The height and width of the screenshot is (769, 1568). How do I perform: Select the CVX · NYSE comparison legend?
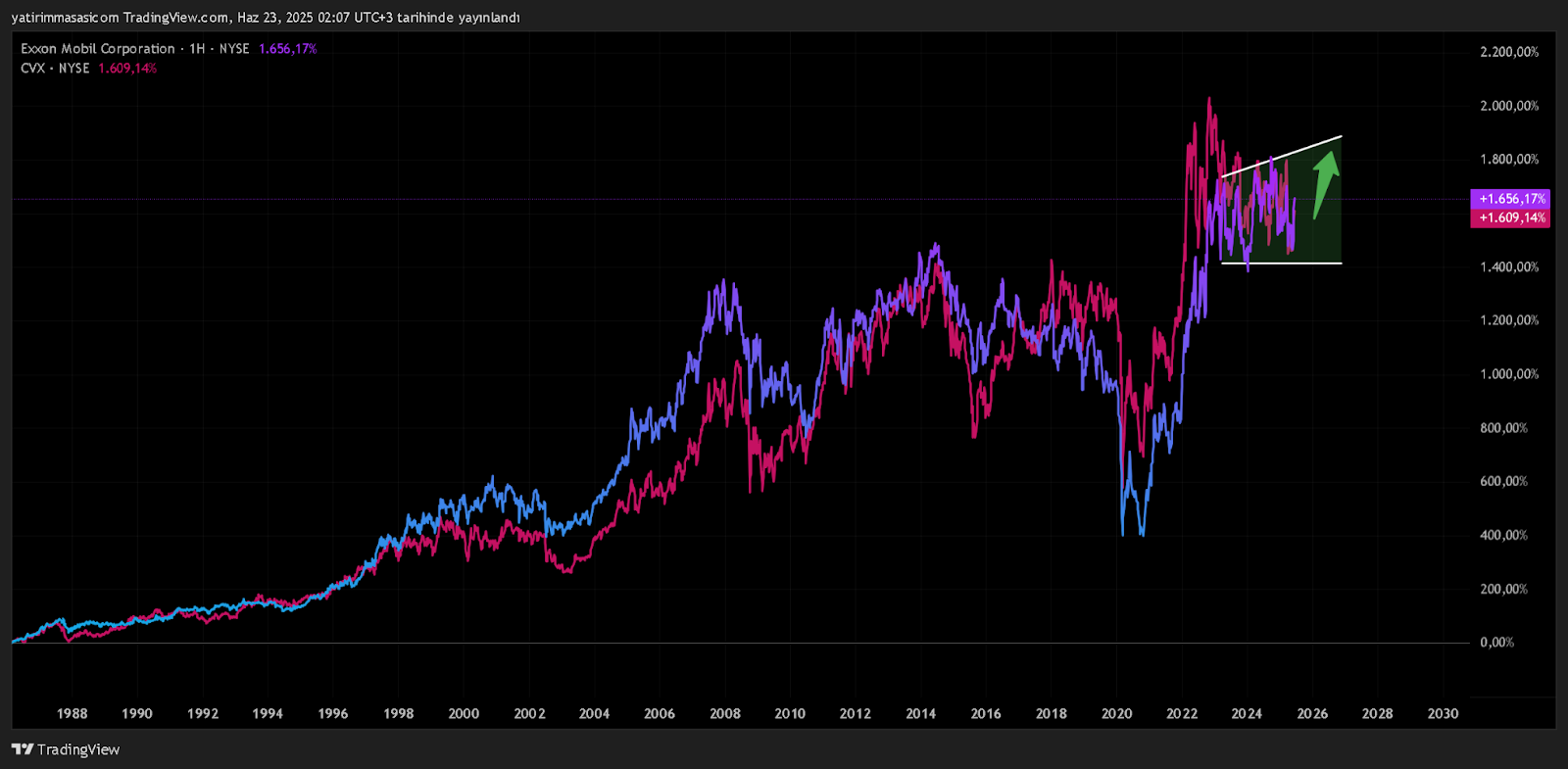(x=55, y=68)
